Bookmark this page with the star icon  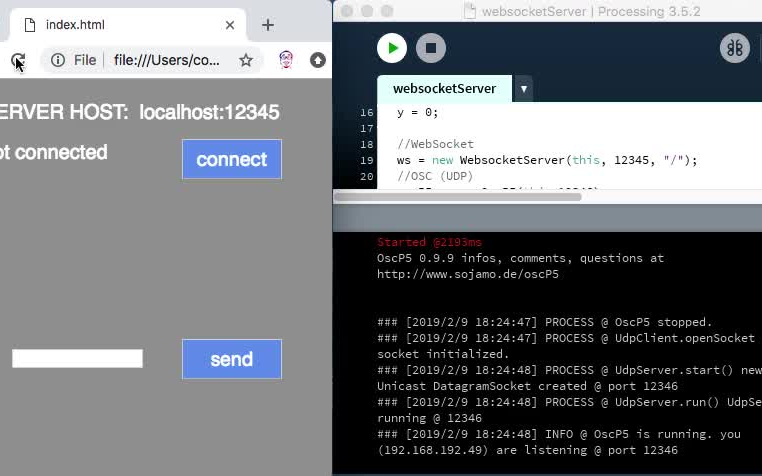pos(246,60)
